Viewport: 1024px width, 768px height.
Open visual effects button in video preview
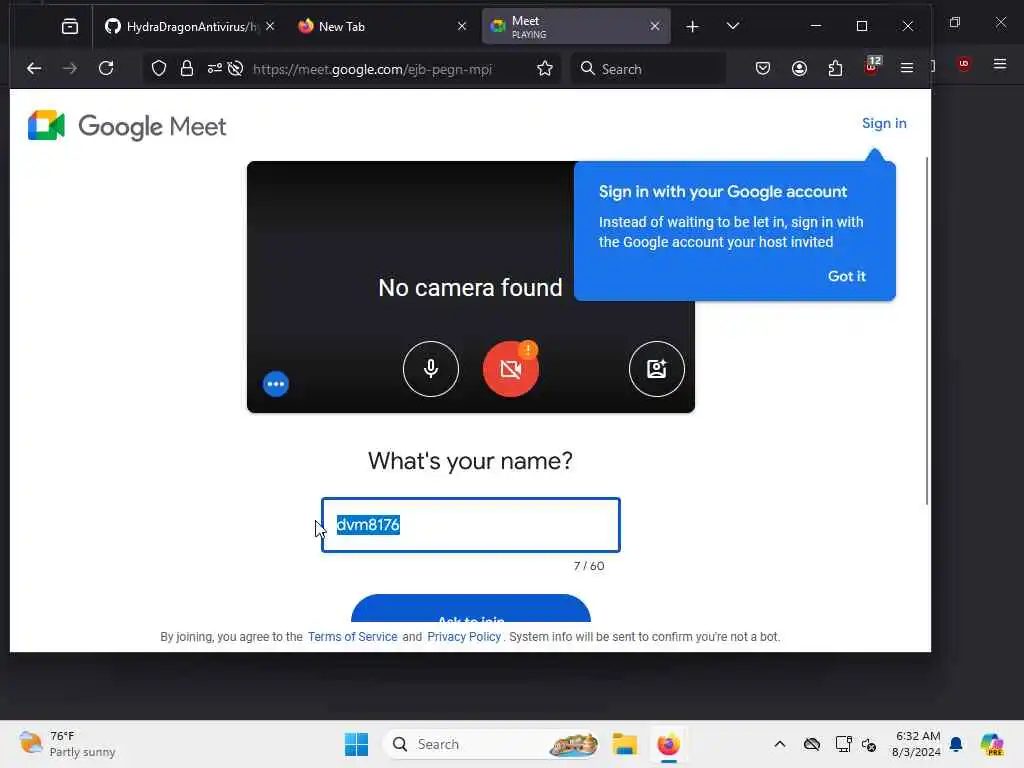656,369
